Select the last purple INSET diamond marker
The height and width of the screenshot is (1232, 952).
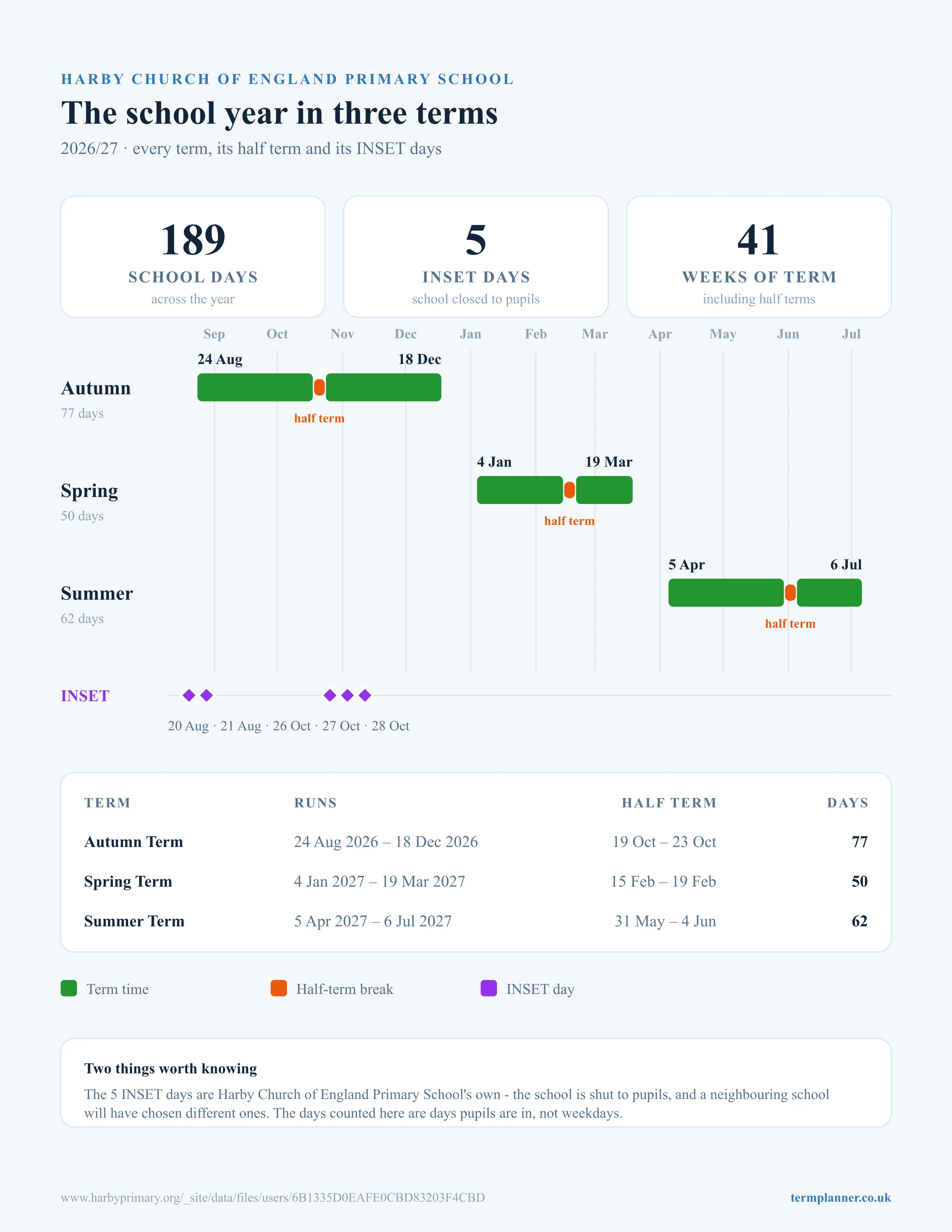[x=365, y=696]
